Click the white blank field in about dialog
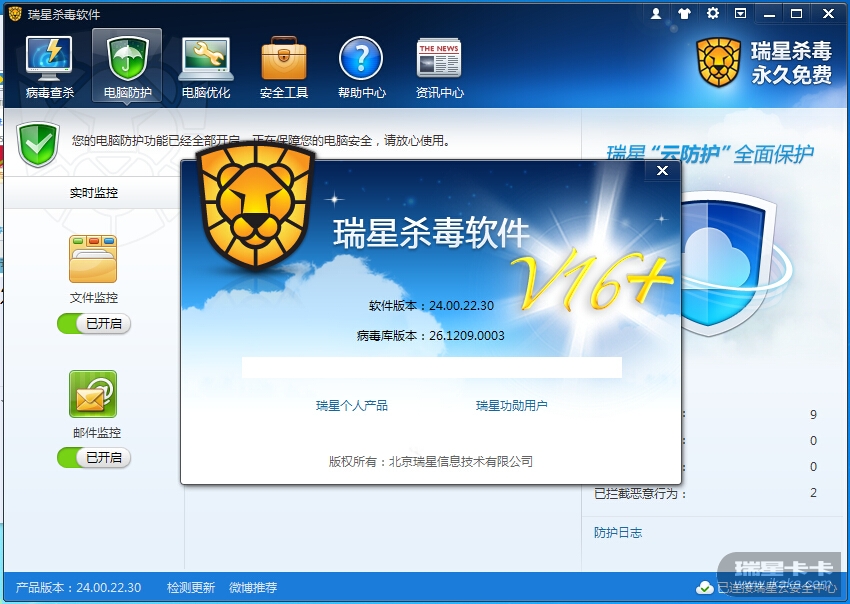Screen dimensions: 850x604 pyautogui.click(x=432, y=367)
